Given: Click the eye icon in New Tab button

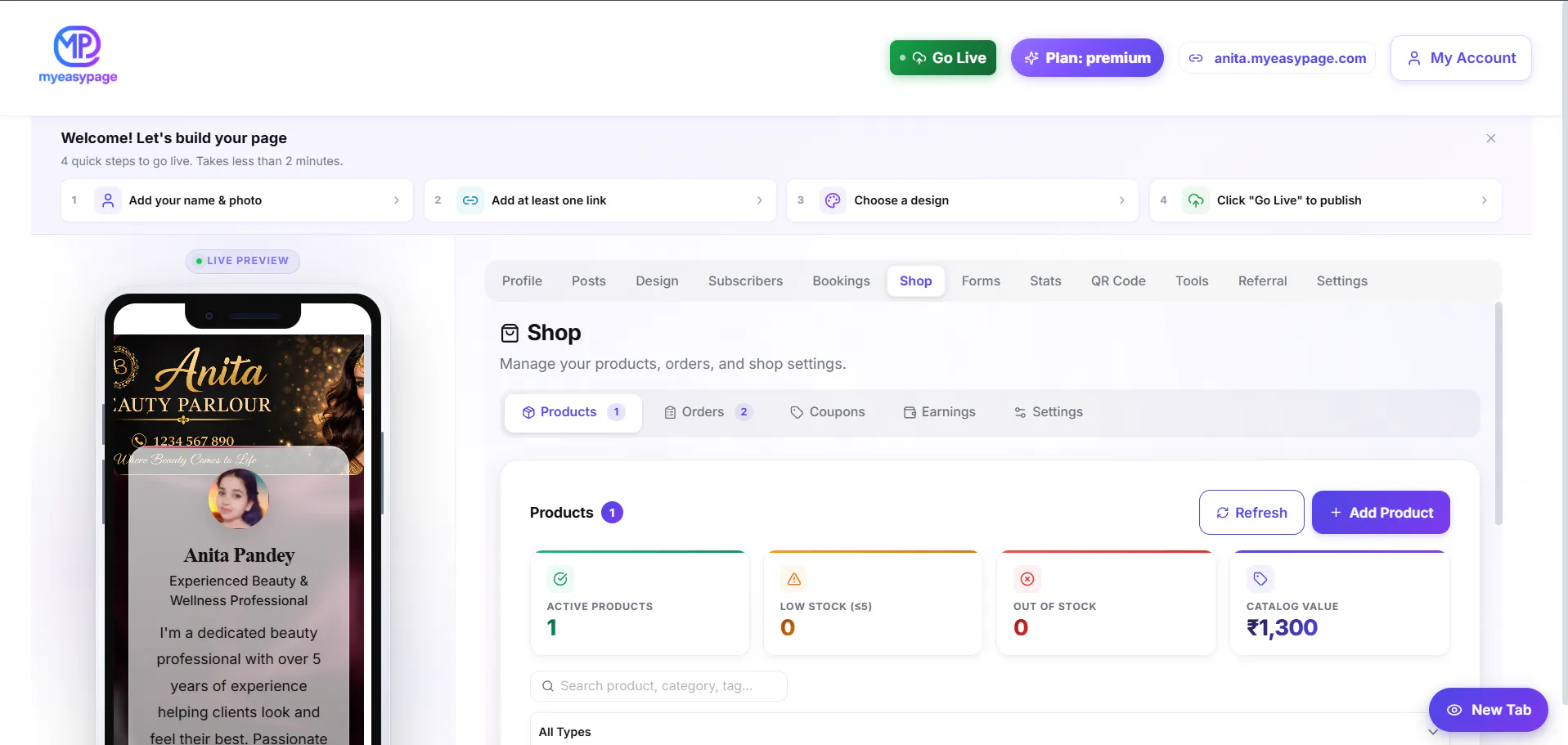Looking at the screenshot, I should [1454, 710].
